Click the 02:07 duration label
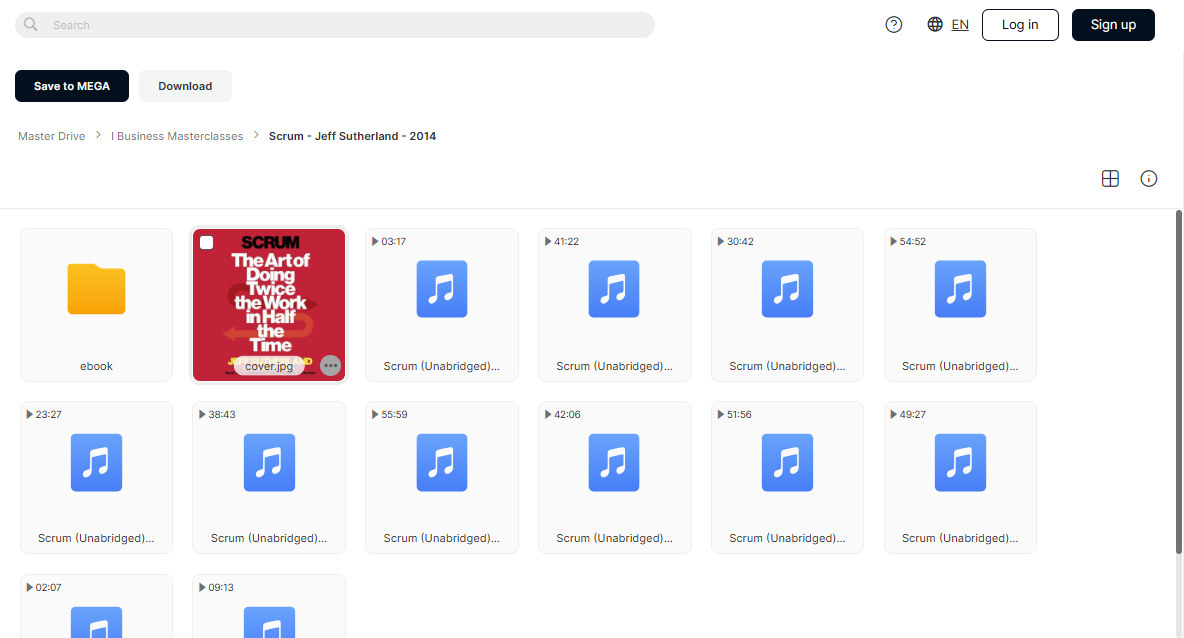 tap(48, 587)
